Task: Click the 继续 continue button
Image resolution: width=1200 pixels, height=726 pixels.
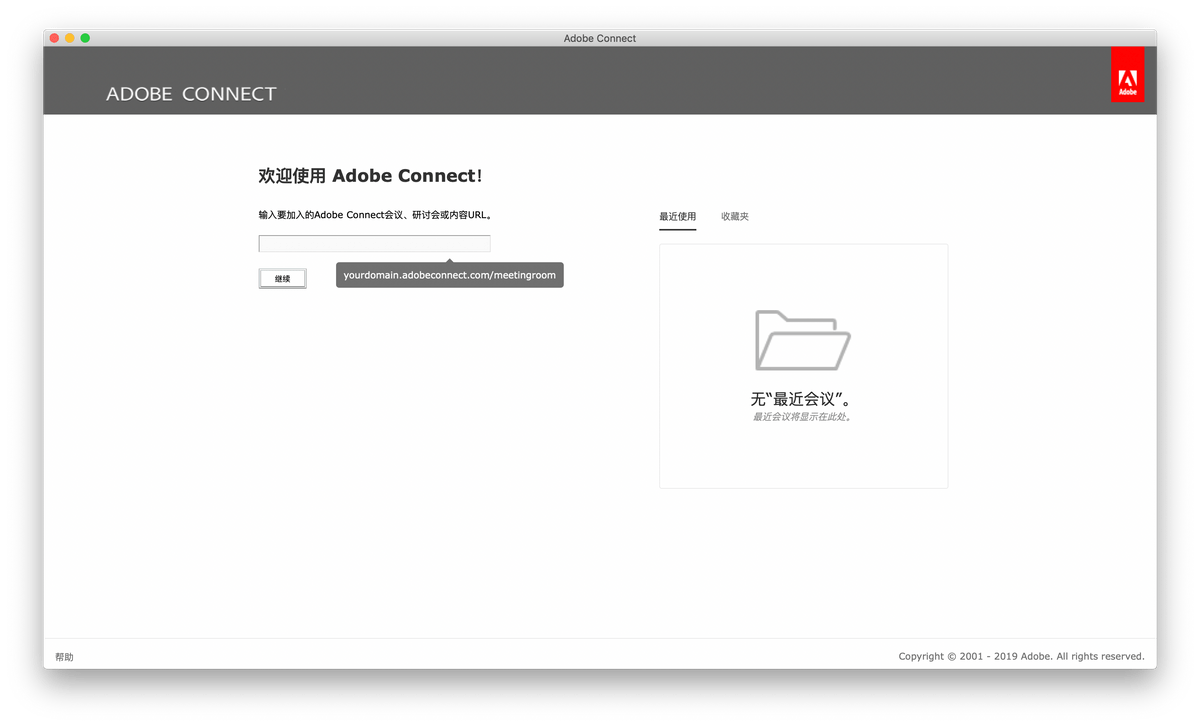Action: (x=282, y=279)
